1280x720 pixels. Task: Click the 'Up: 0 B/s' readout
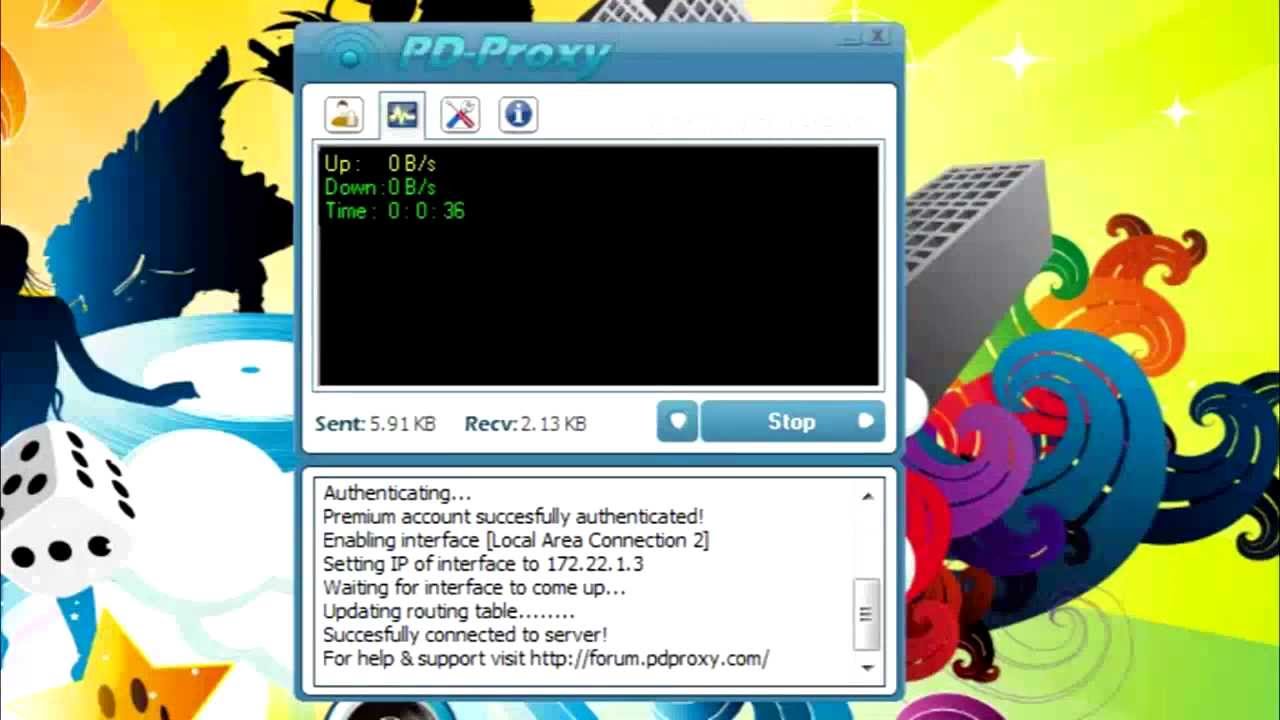pyautogui.click(x=380, y=163)
